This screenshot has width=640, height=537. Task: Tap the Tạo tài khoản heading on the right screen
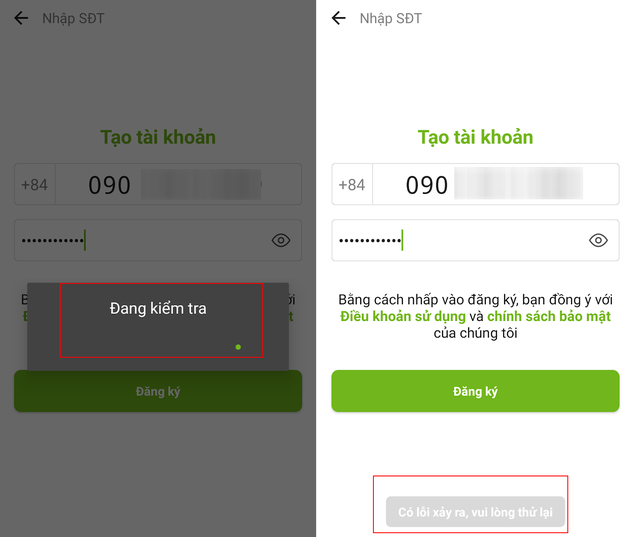475,137
